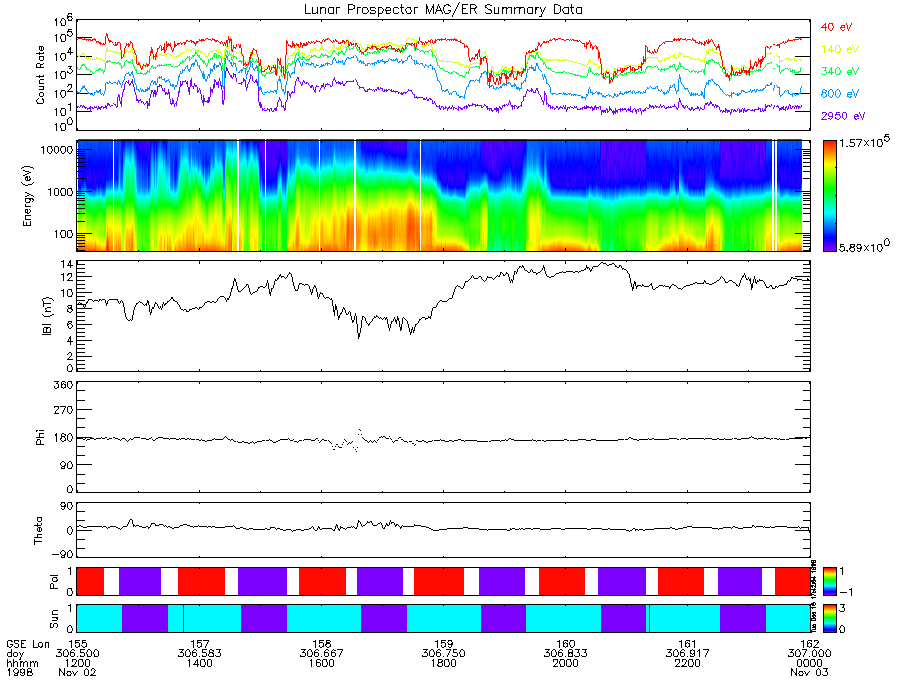Select the green 340 eV legend label
The height and width of the screenshot is (700, 900).
click(839, 71)
